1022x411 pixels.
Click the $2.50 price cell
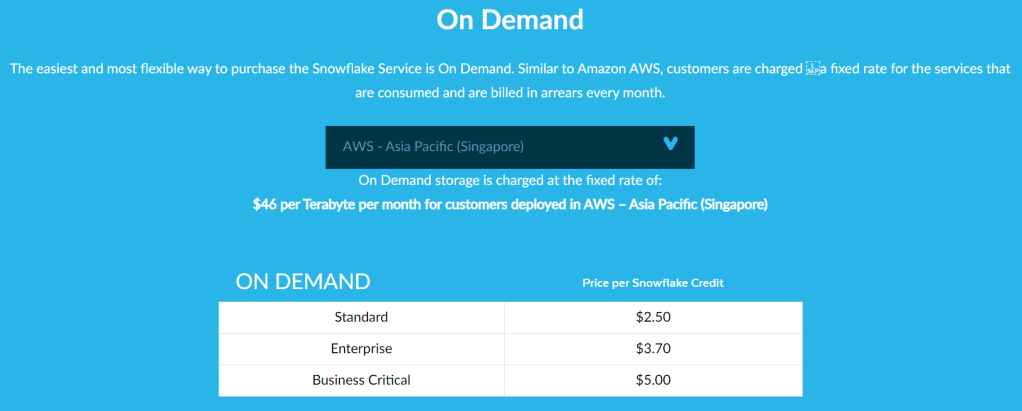click(x=652, y=317)
